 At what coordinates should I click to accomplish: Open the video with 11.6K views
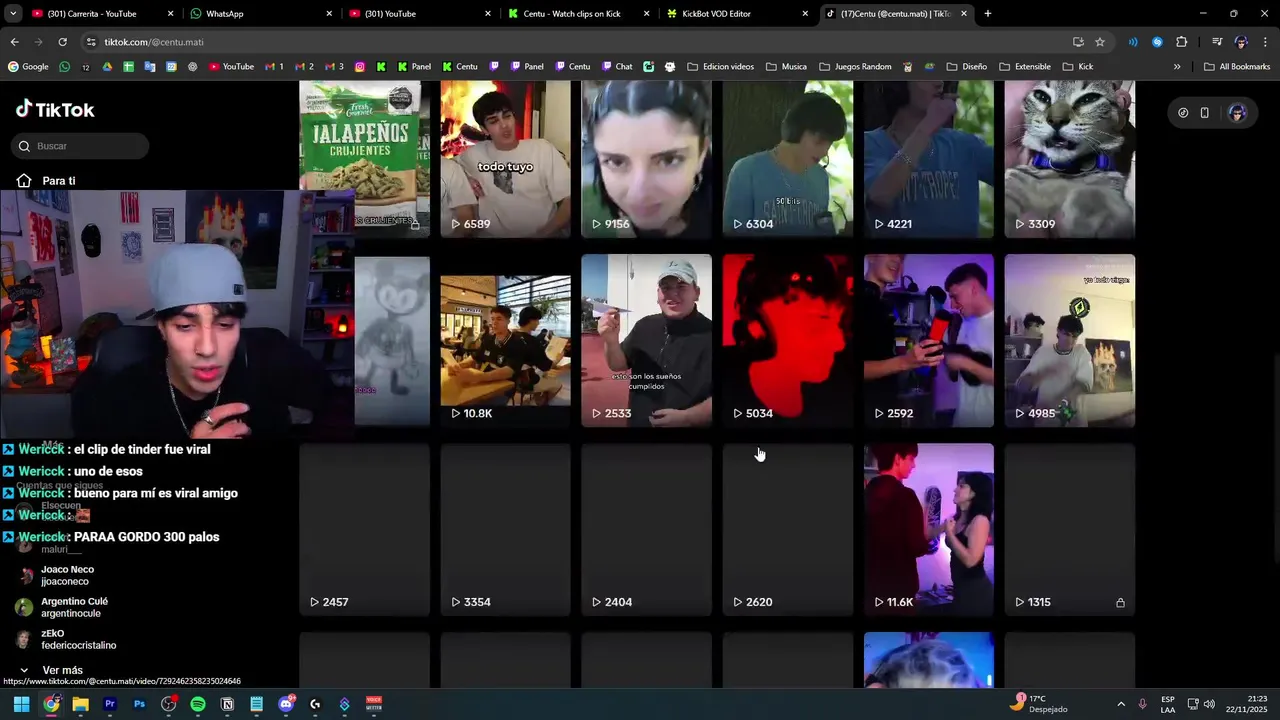pos(929,529)
